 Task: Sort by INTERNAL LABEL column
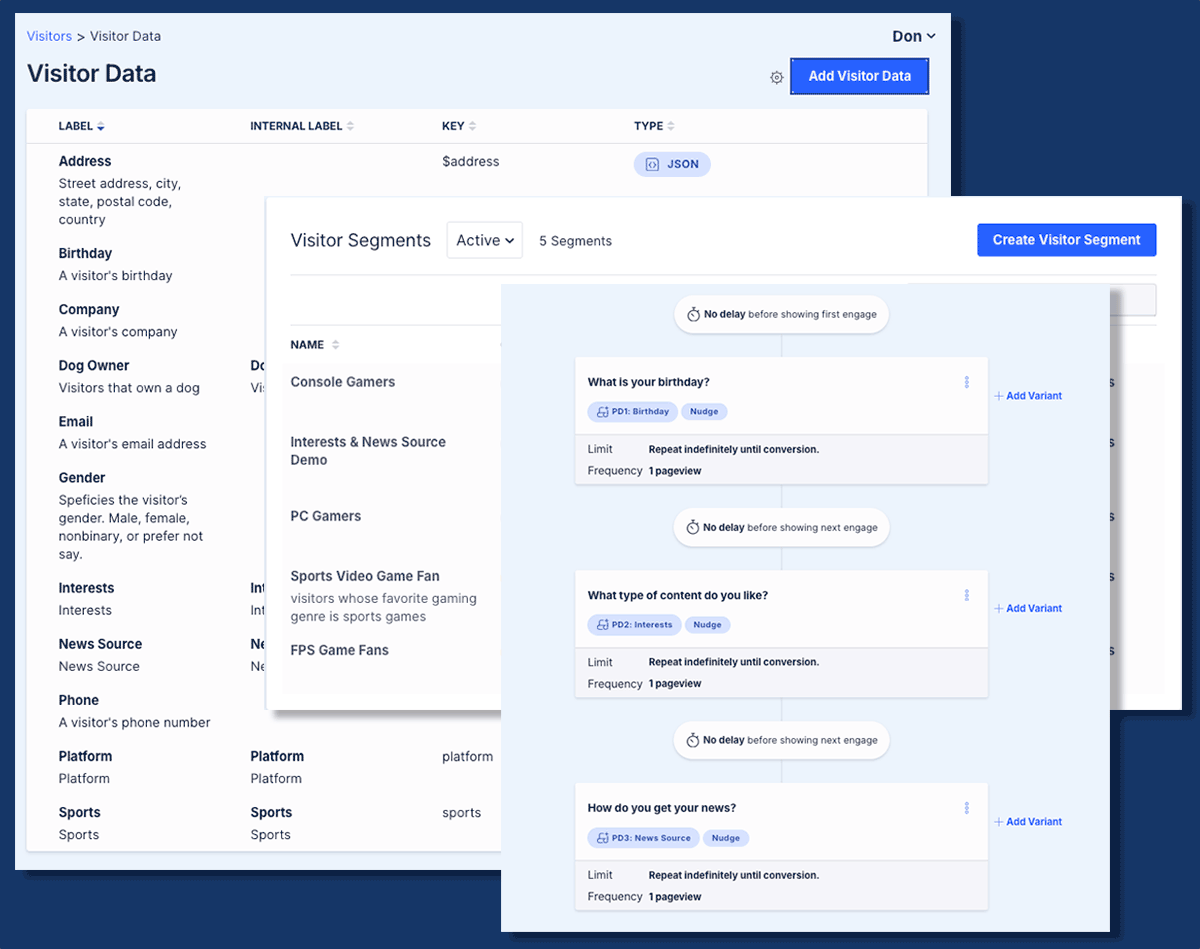(350, 126)
